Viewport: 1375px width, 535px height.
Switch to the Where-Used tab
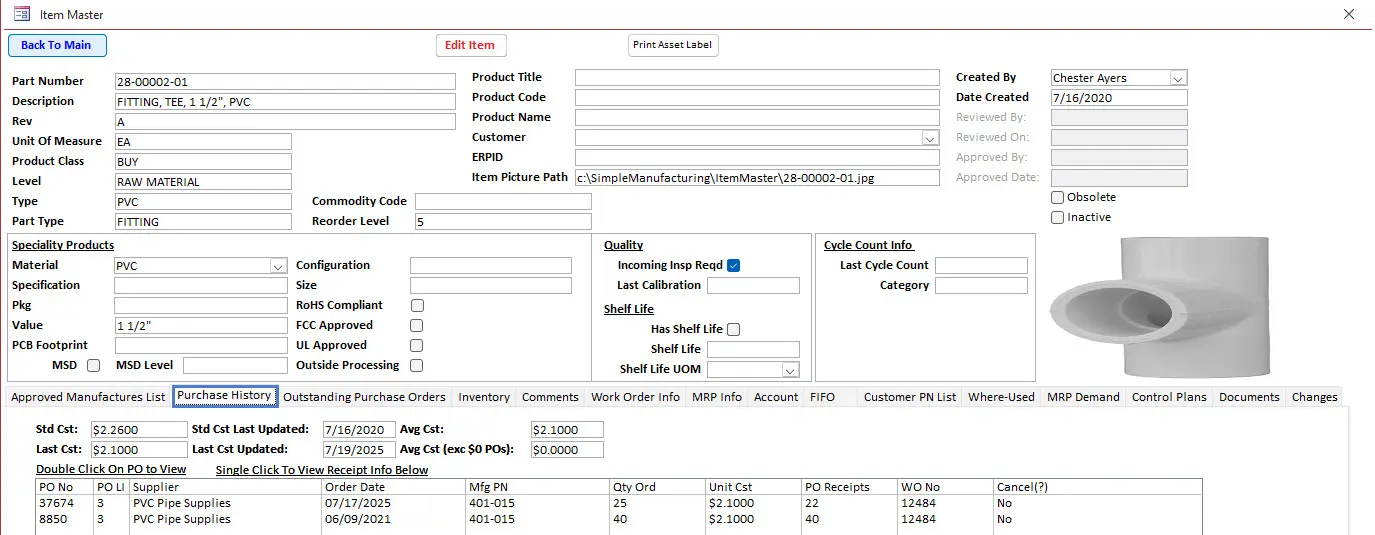pos(1001,397)
